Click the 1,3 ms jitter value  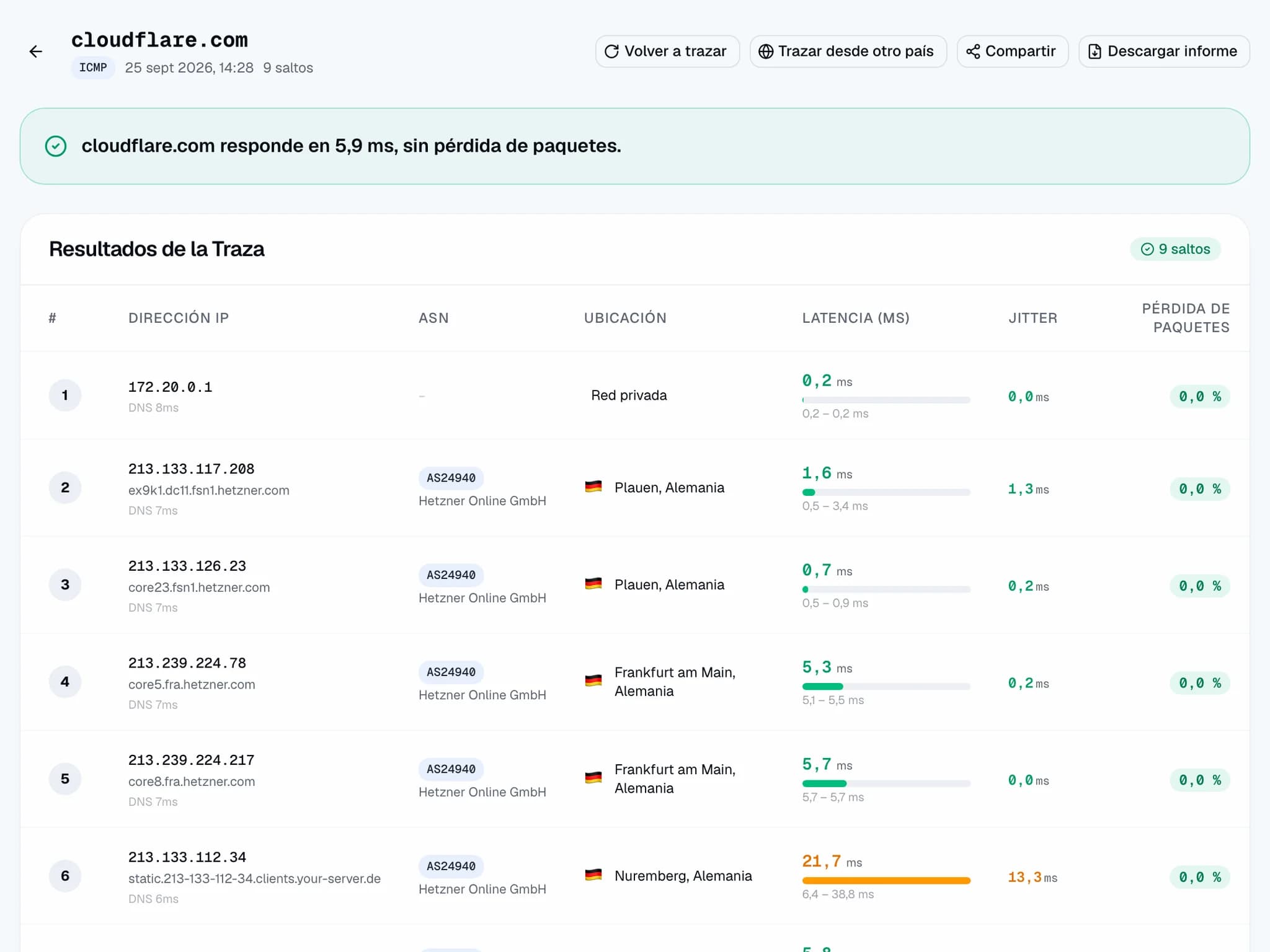tap(1028, 490)
